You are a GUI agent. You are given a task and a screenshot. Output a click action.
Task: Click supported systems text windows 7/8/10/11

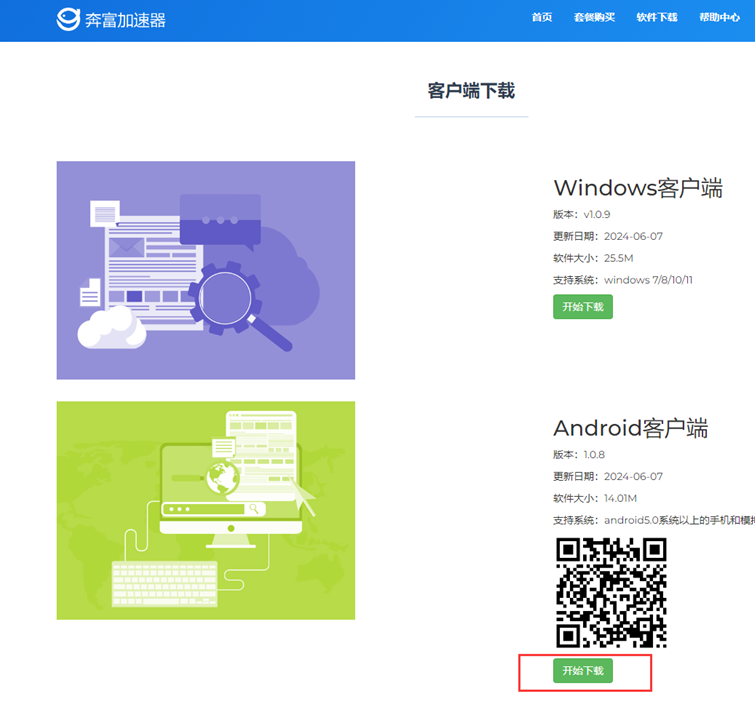(648, 280)
